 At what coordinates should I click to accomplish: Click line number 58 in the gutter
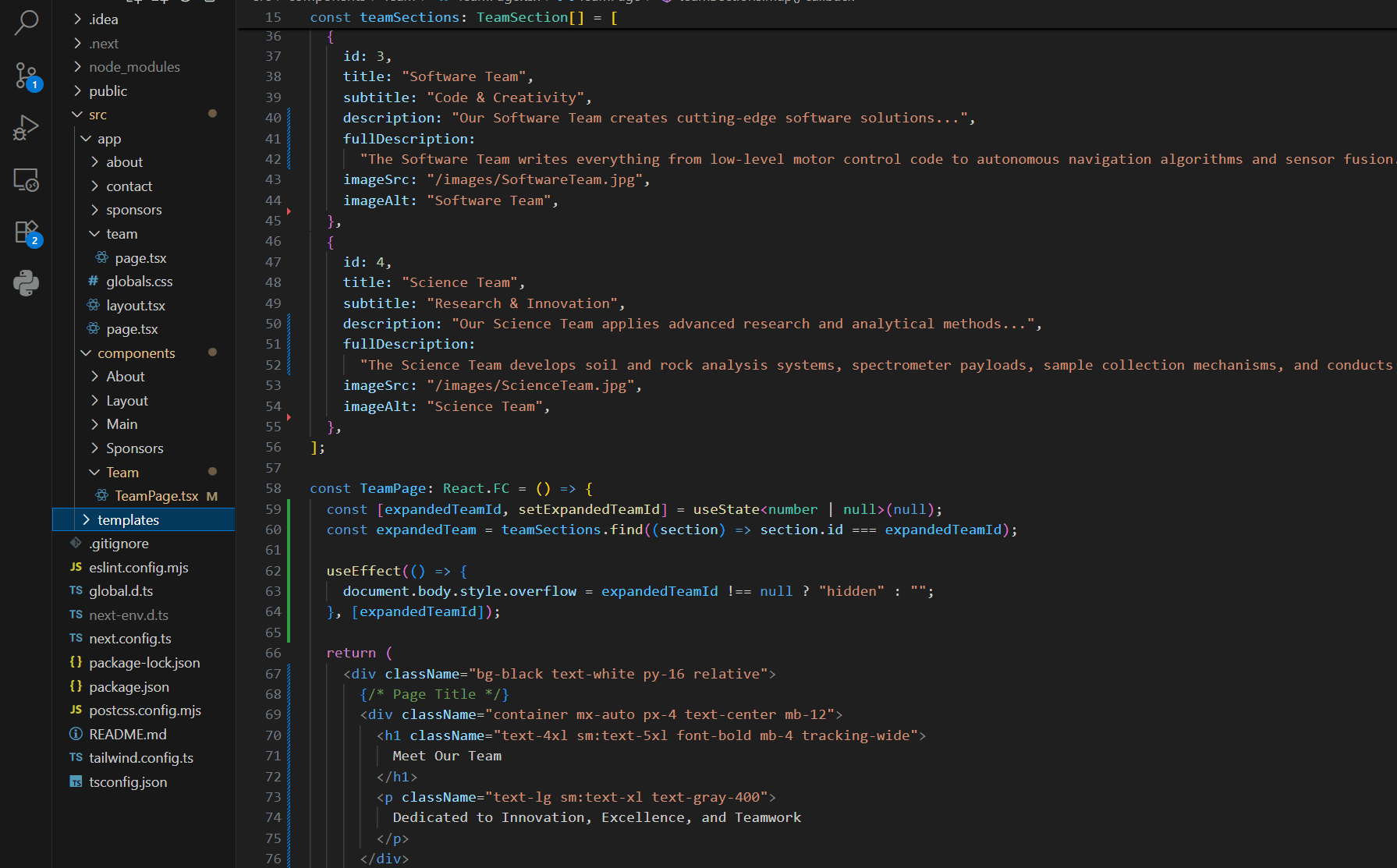tap(273, 488)
